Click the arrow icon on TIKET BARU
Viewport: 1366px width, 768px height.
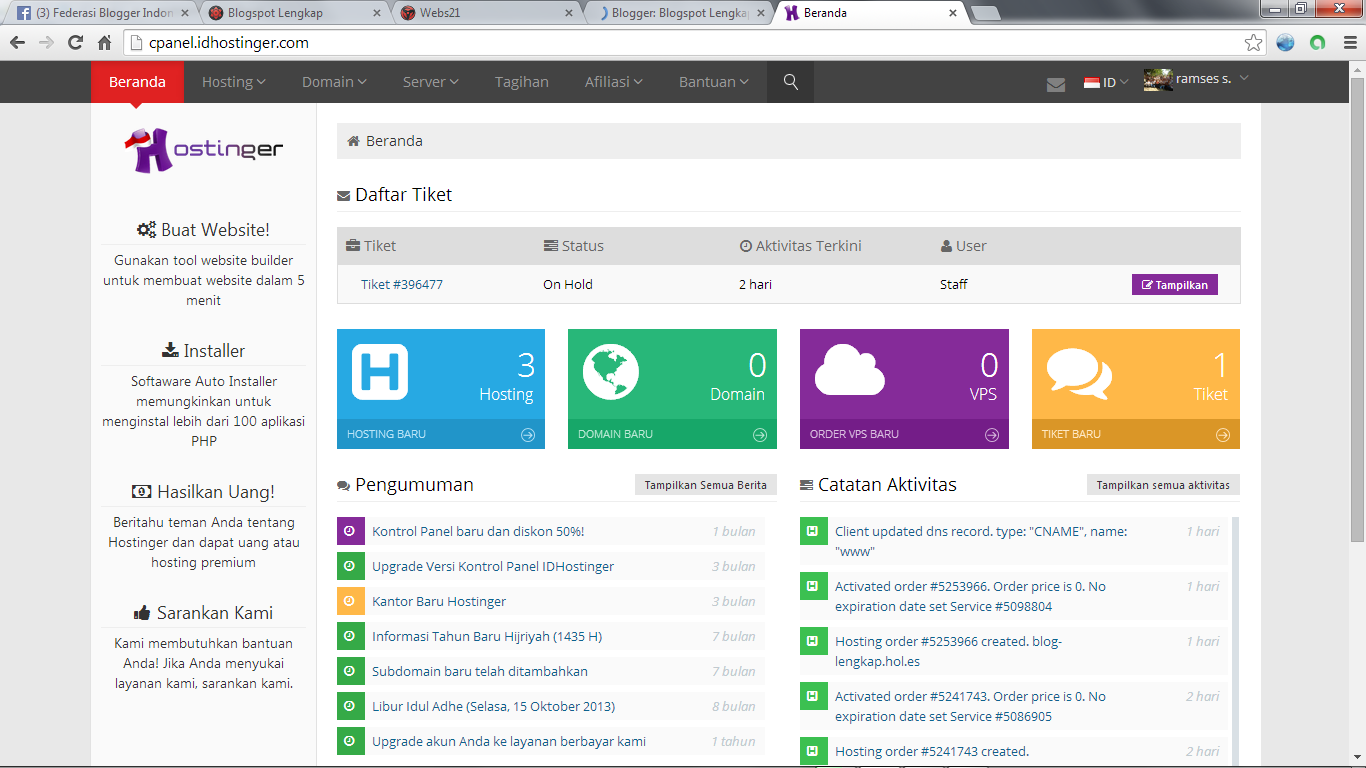point(1222,435)
